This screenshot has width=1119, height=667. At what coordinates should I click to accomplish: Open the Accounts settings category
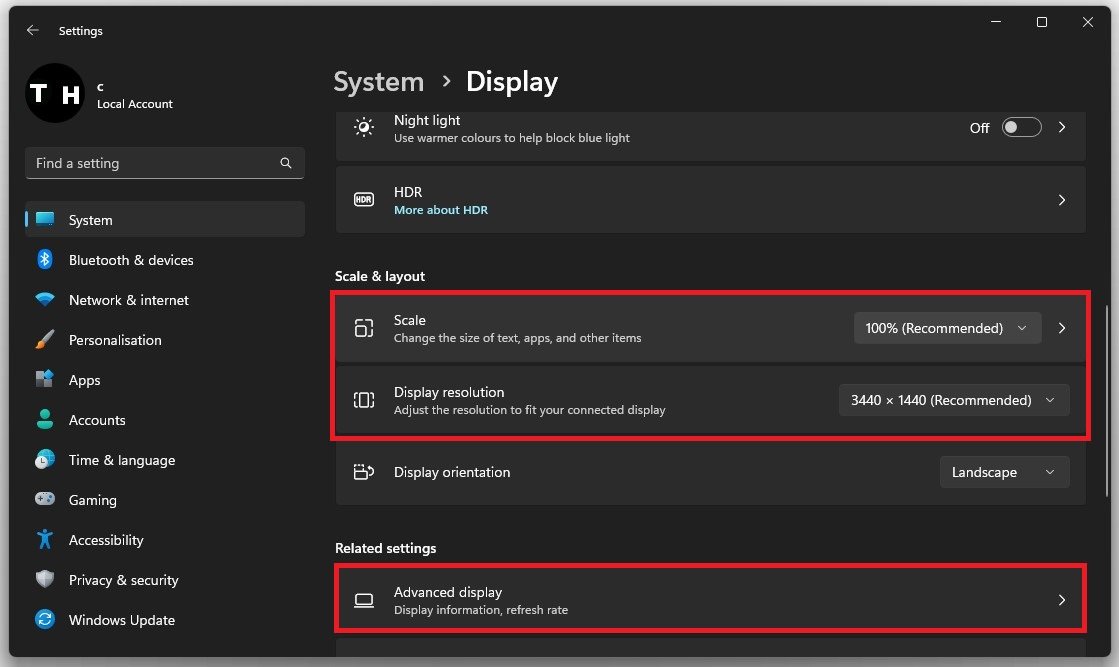97,420
